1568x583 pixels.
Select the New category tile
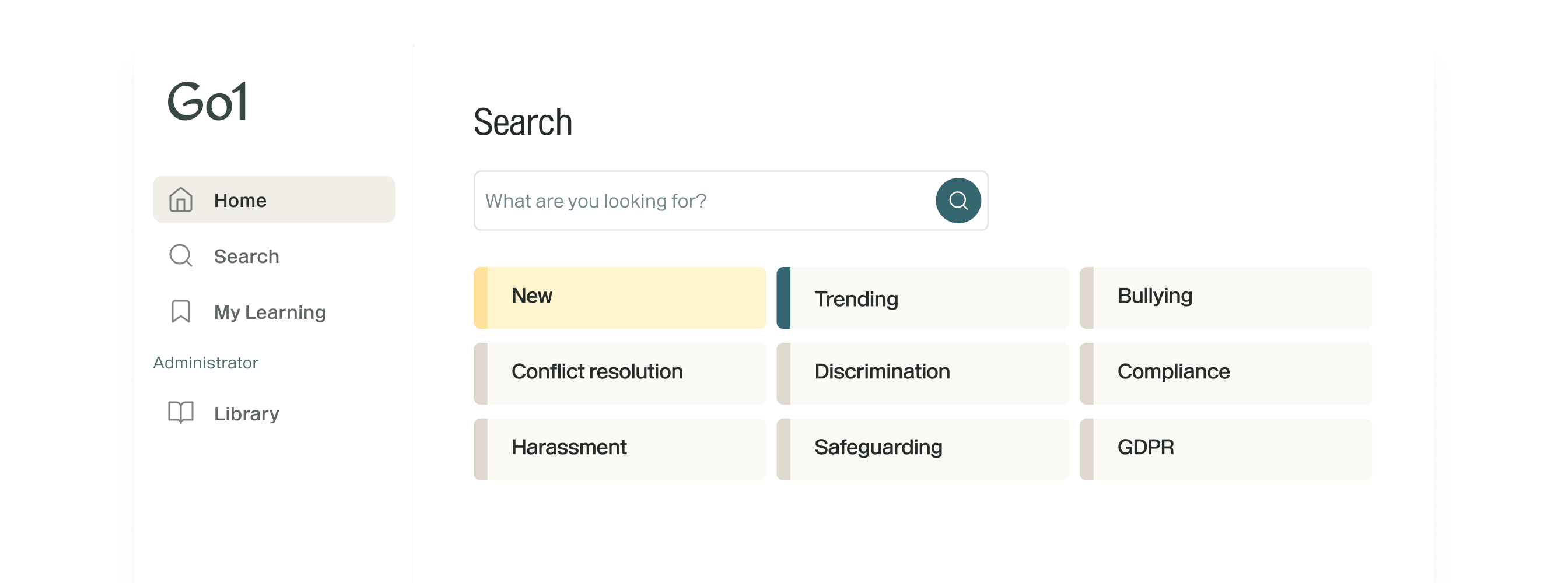click(619, 297)
